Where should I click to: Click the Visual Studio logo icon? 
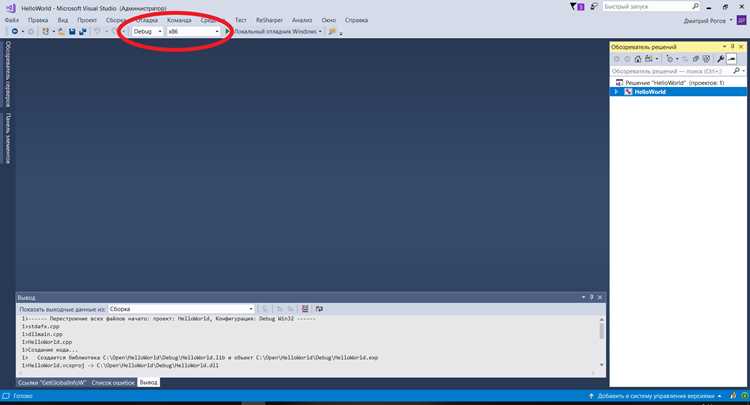(x=11, y=8)
